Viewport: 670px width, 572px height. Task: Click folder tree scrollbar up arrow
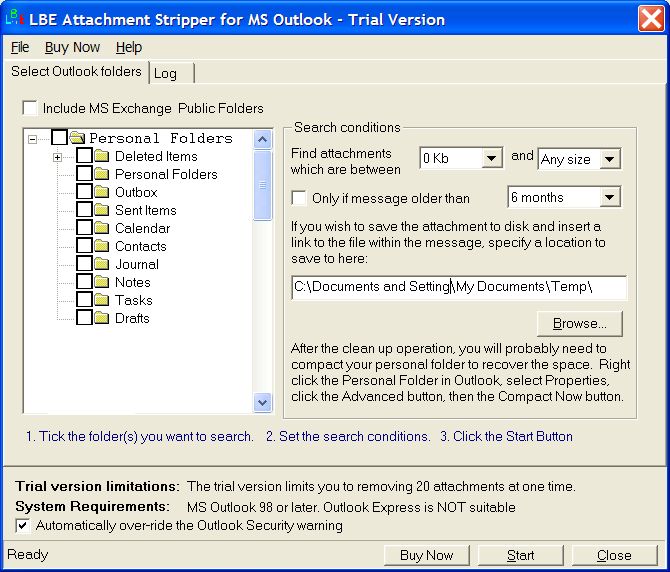pyautogui.click(x=262, y=139)
